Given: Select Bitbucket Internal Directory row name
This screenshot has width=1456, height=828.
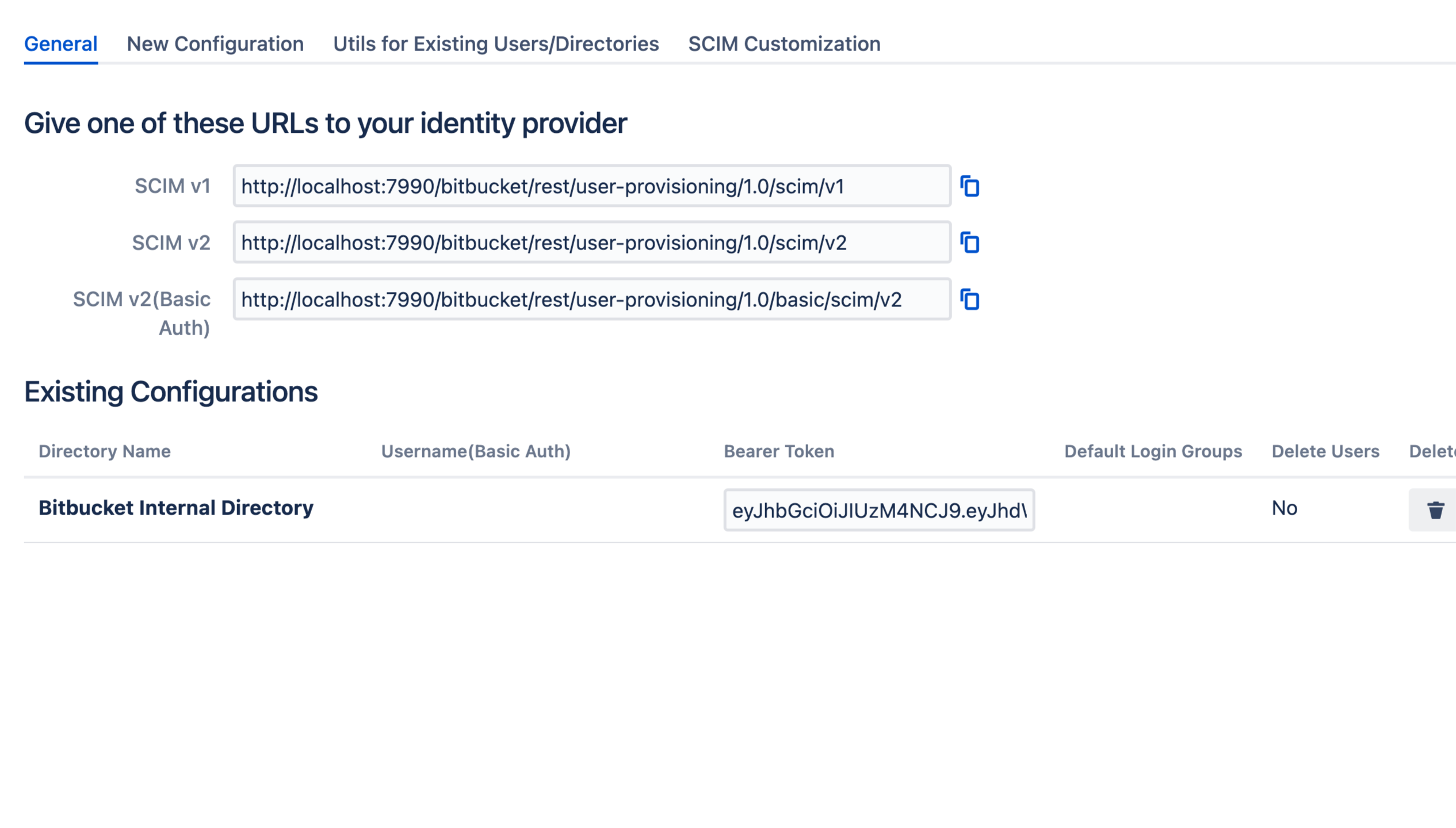Looking at the screenshot, I should (175, 508).
